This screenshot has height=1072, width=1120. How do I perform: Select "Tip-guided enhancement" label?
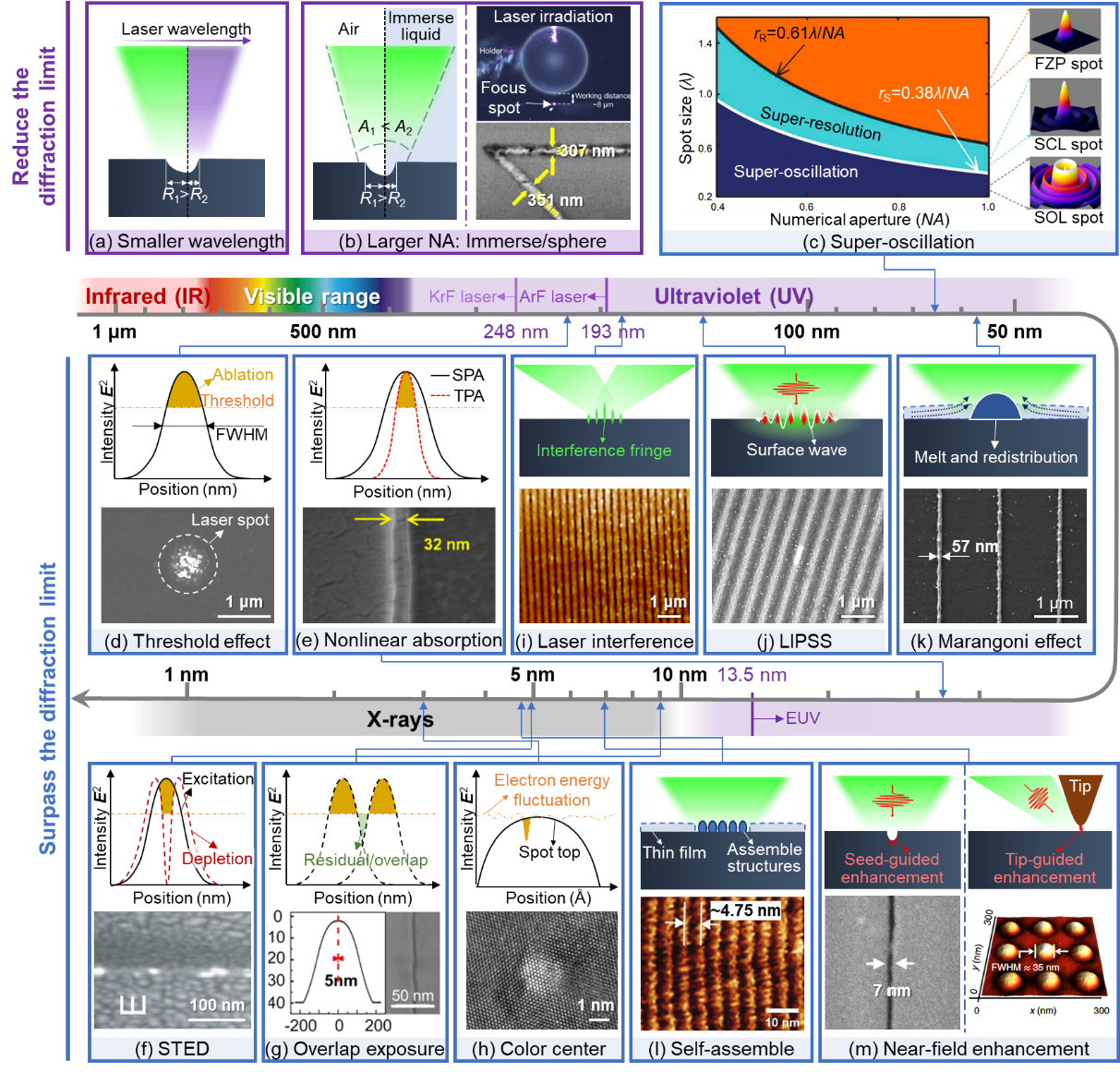pos(1044,868)
